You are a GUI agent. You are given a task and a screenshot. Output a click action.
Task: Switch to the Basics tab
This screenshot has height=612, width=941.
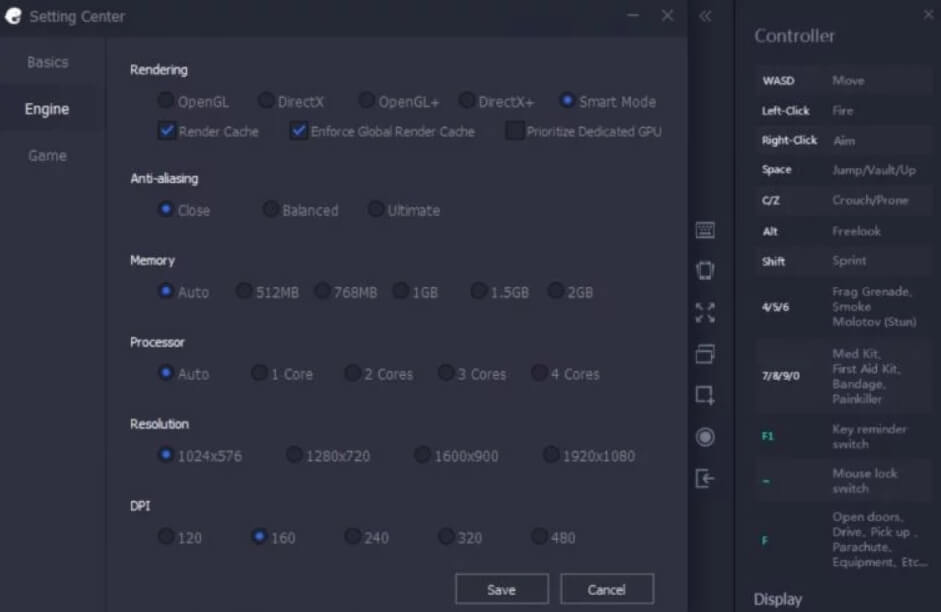pyautogui.click(x=47, y=62)
